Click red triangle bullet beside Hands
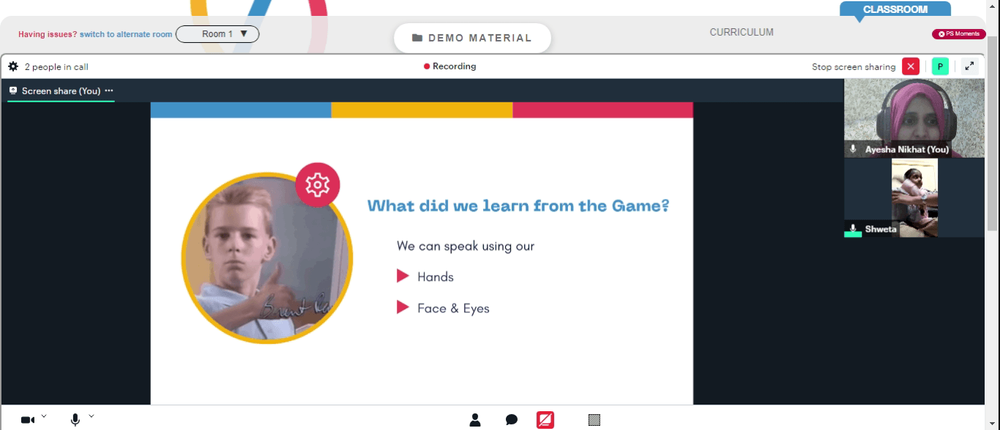The width and height of the screenshot is (1000, 430). pyautogui.click(x=402, y=276)
